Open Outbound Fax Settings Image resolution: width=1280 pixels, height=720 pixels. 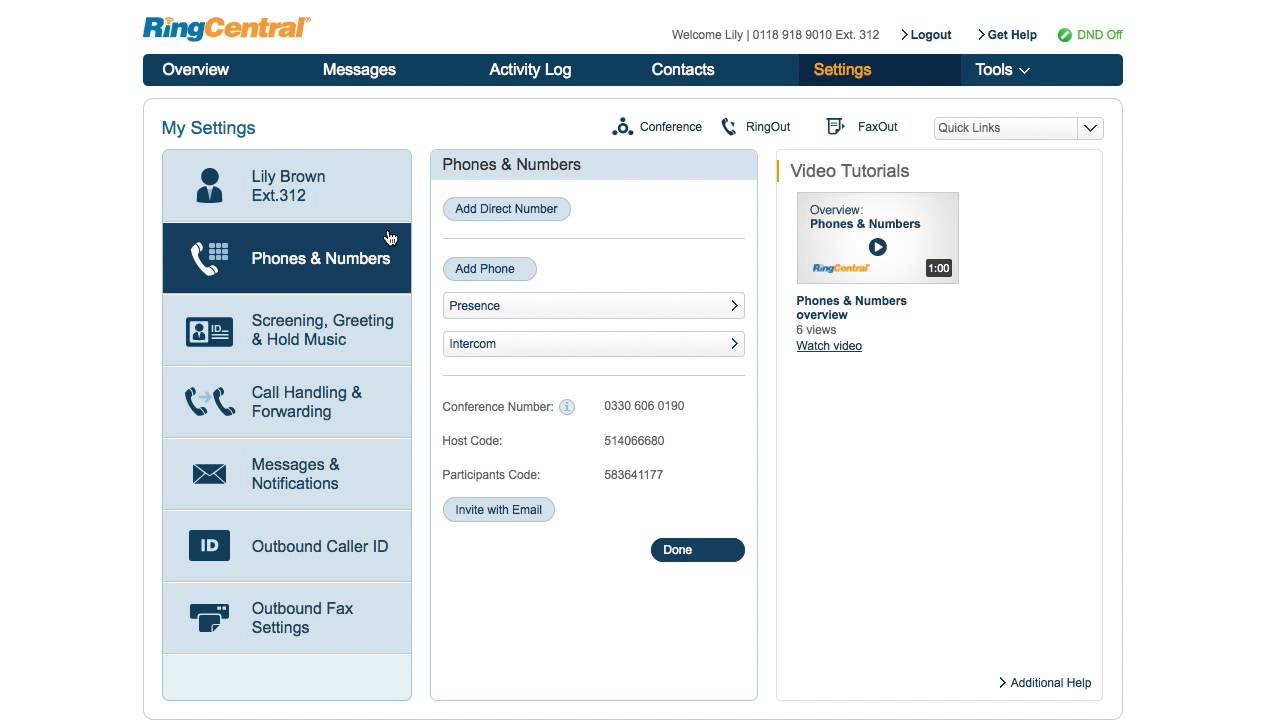pos(287,618)
